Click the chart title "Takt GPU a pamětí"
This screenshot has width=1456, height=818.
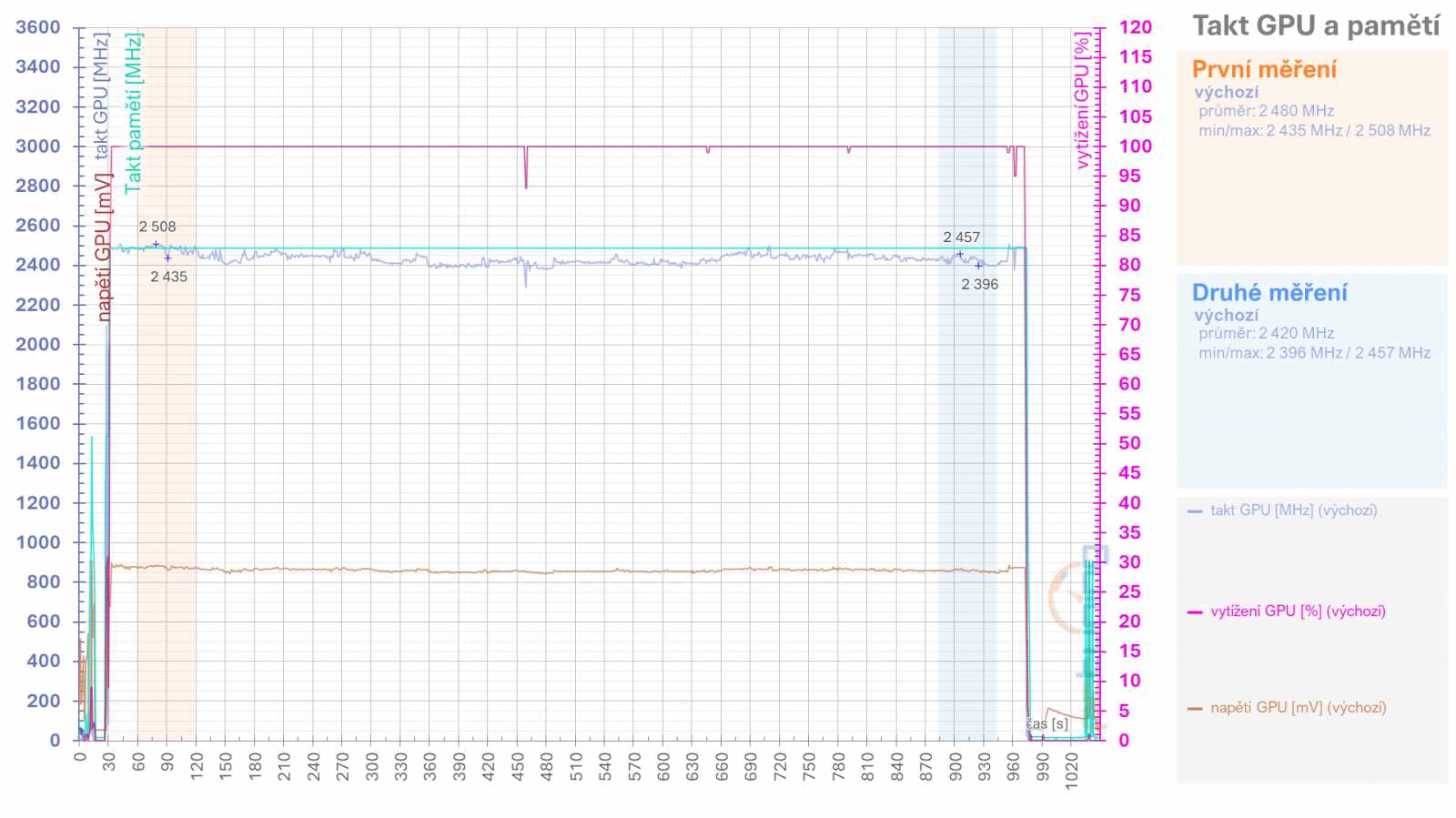1316,25
